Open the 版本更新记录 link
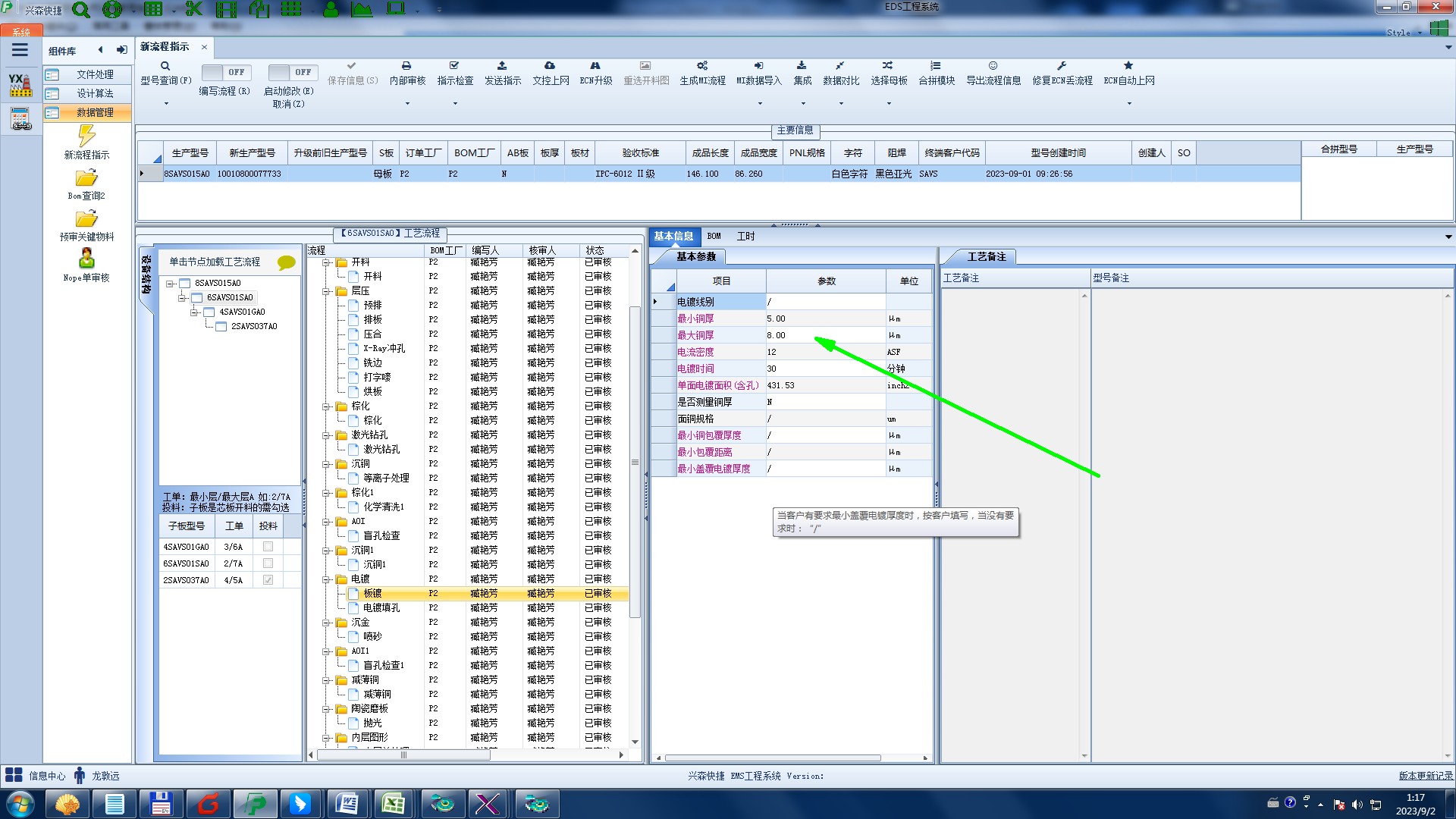 pyautogui.click(x=1425, y=776)
